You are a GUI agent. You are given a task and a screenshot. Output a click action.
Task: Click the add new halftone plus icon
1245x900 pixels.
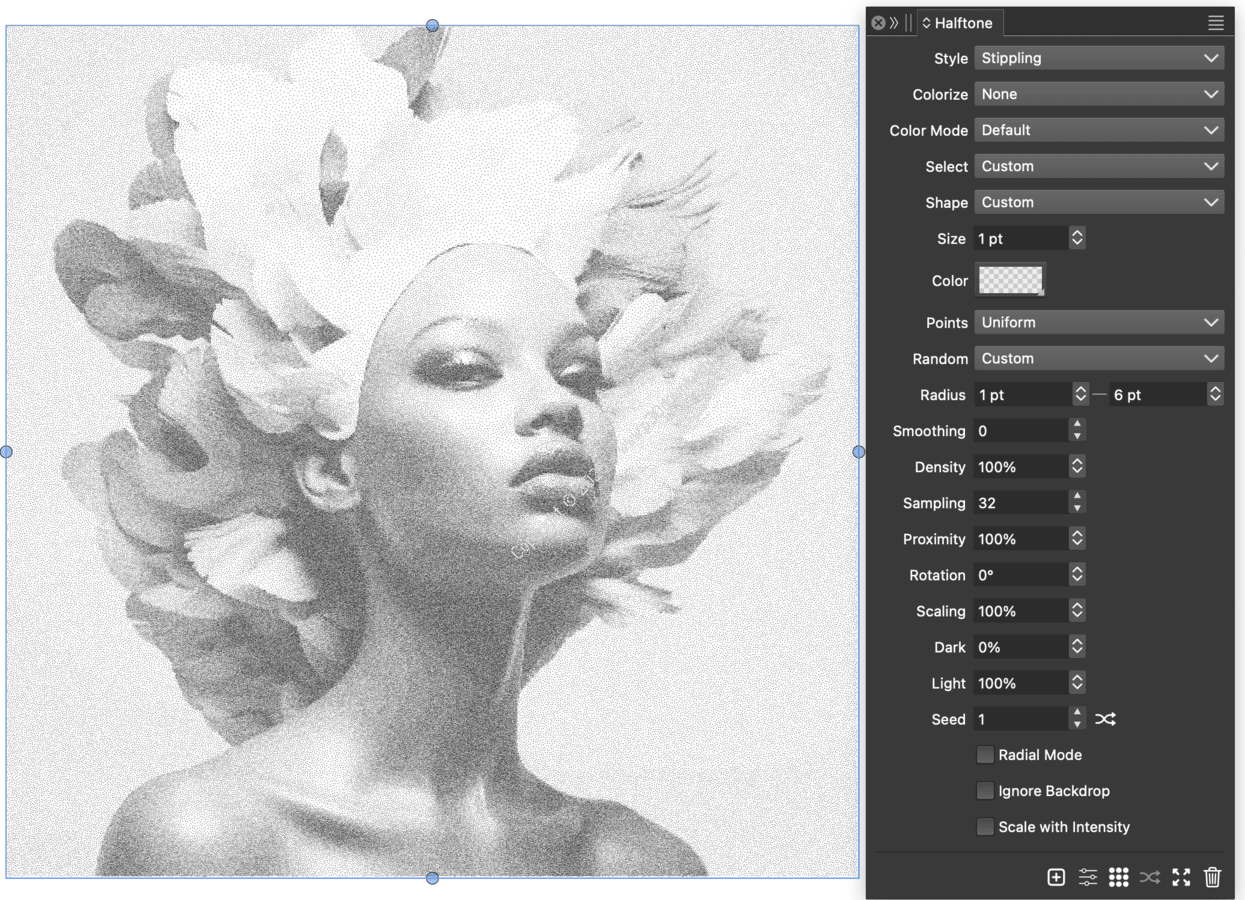[x=1056, y=877]
